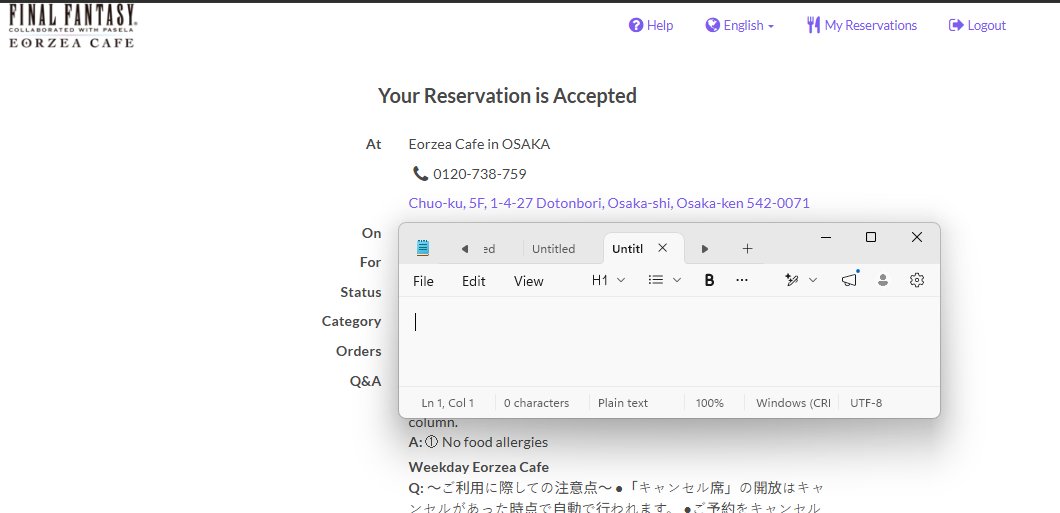Click the Rewrite AI pen icon

point(792,280)
